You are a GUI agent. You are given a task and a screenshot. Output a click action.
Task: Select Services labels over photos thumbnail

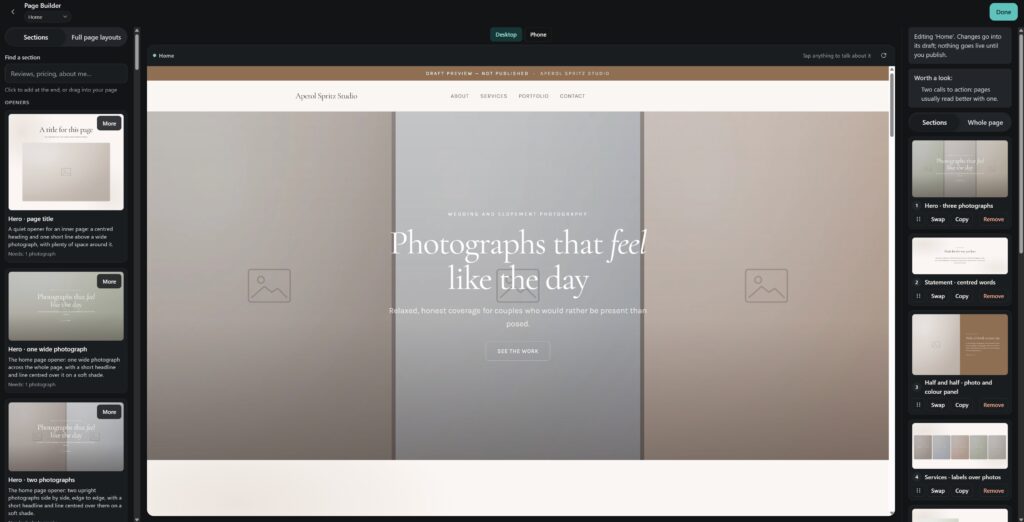(959, 446)
